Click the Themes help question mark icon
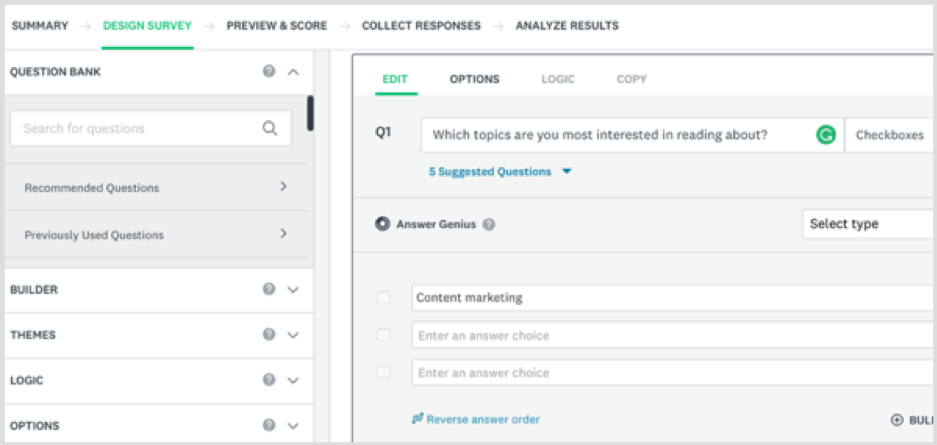937x445 pixels. (x=269, y=334)
